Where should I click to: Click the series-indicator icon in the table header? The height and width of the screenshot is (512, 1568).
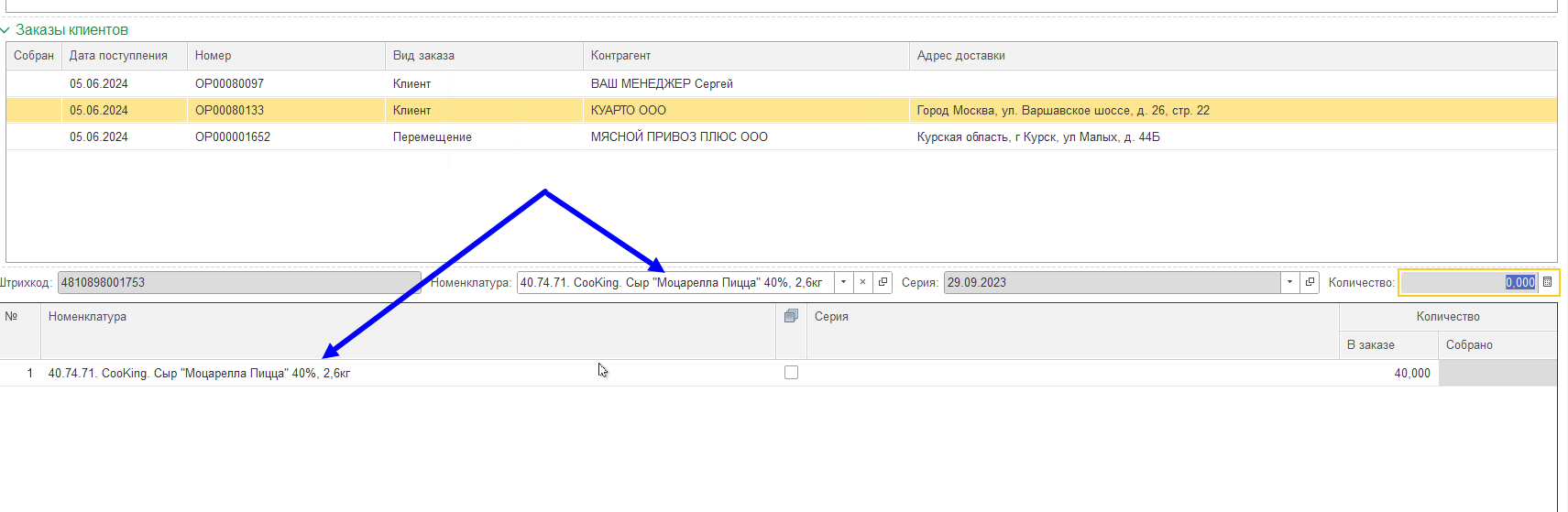pyautogui.click(x=791, y=316)
